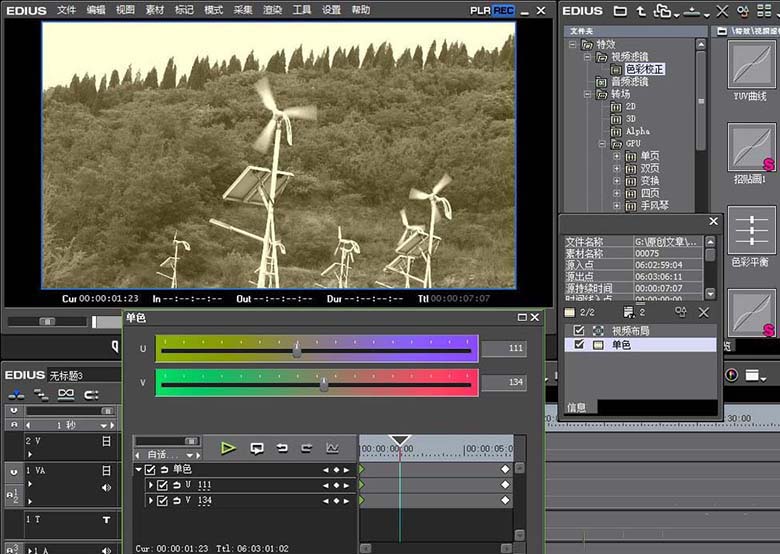Select the 色彩校正 folder in effects tree

coord(644,69)
